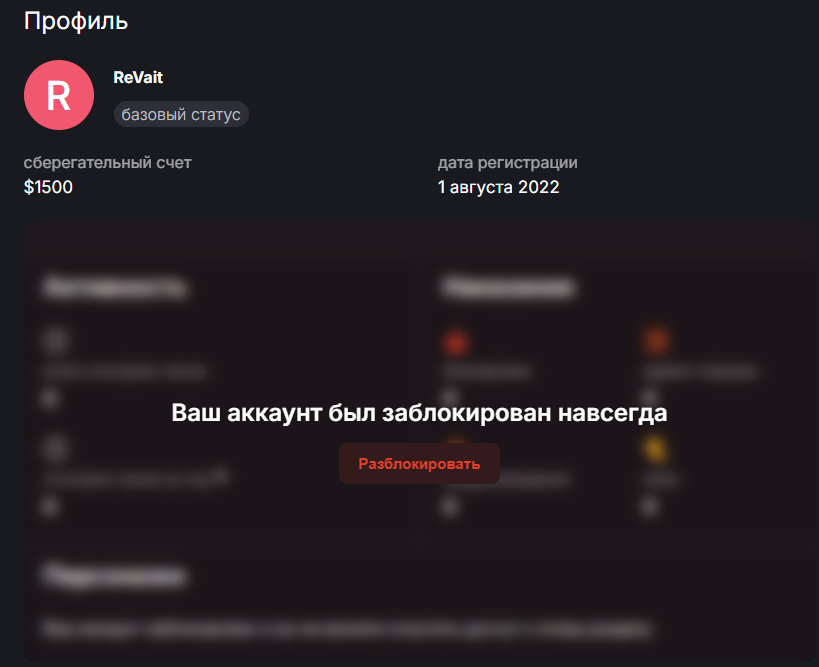The width and height of the screenshot is (819, 667).
Task: Click the lower blurred gray circle icon
Action: (x=56, y=448)
